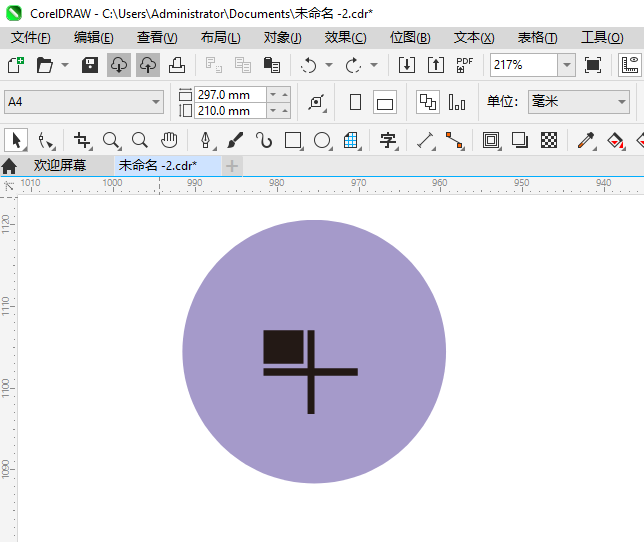Select the Ellipse tool
Viewport: 644px width, 542px height.
[x=322, y=140]
